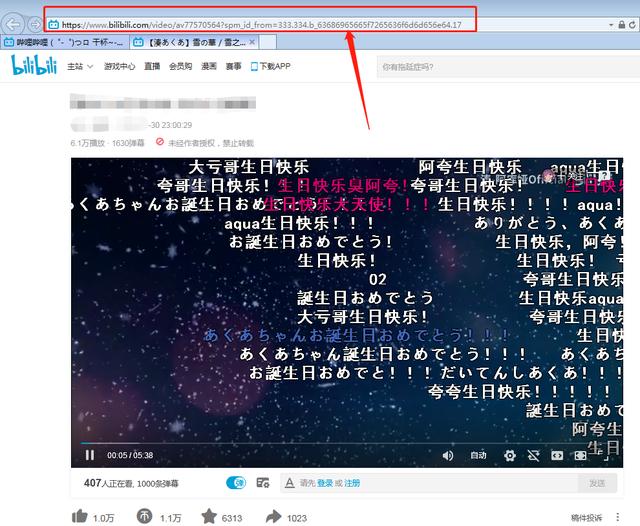Open the address bar dropdown arrow
This screenshot has width=640, height=526.
pyautogui.click(x=610, y=23)
